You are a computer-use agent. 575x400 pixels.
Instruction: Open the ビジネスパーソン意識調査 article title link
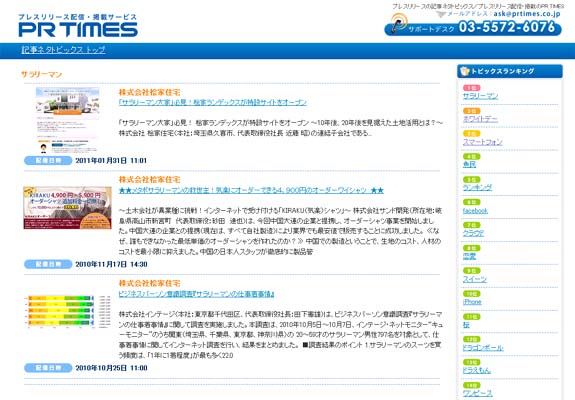tap(197, 294)
